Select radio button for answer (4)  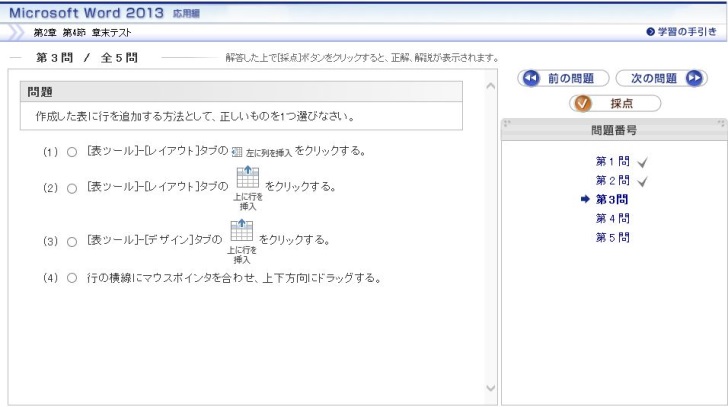click(x=72, y=278)
